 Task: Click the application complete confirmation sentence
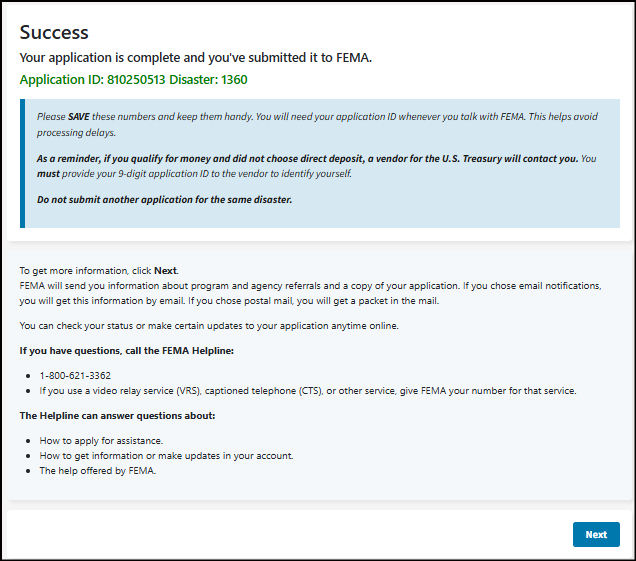coord(196,57)
